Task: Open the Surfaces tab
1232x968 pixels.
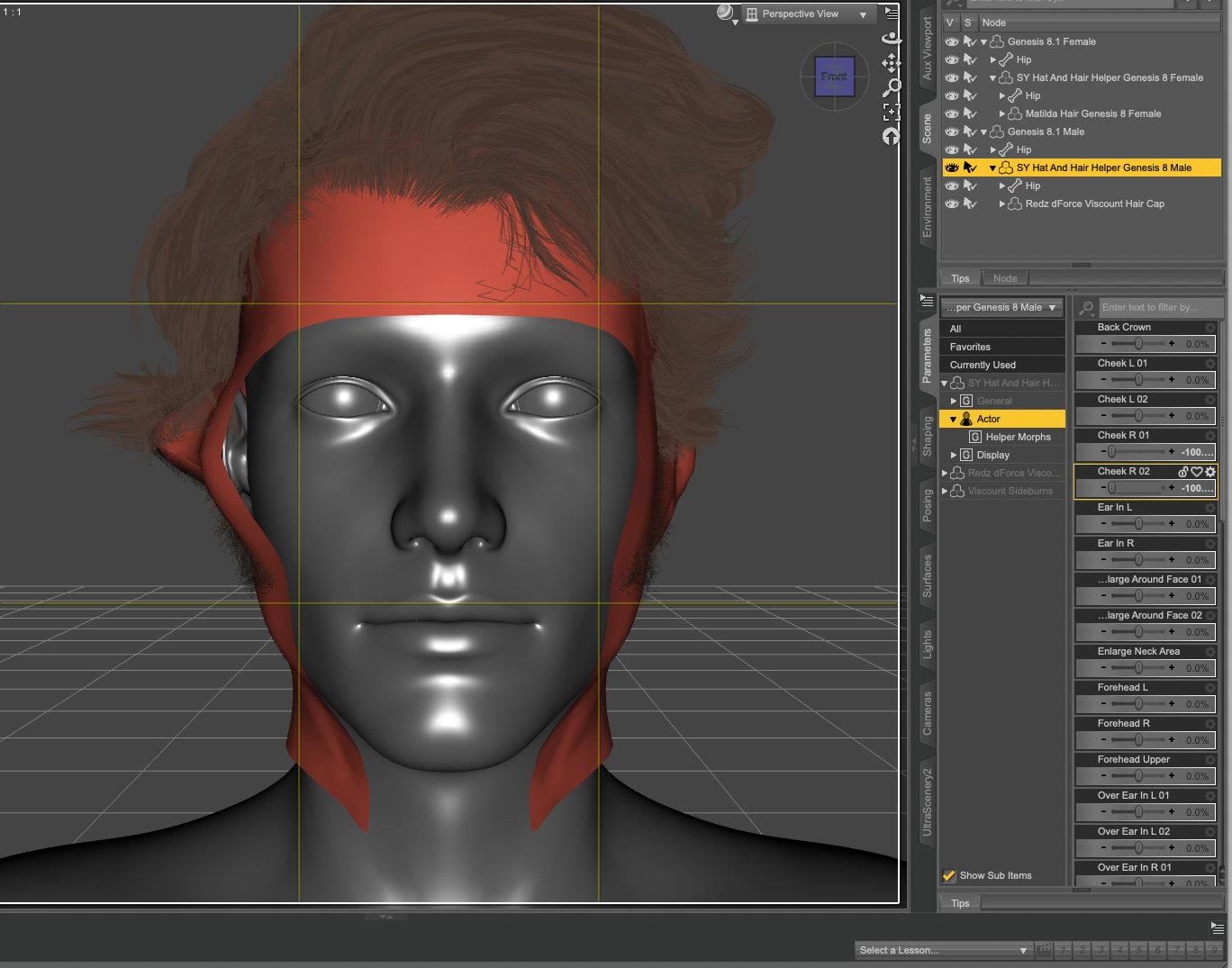Action: [x=927, y=576]
